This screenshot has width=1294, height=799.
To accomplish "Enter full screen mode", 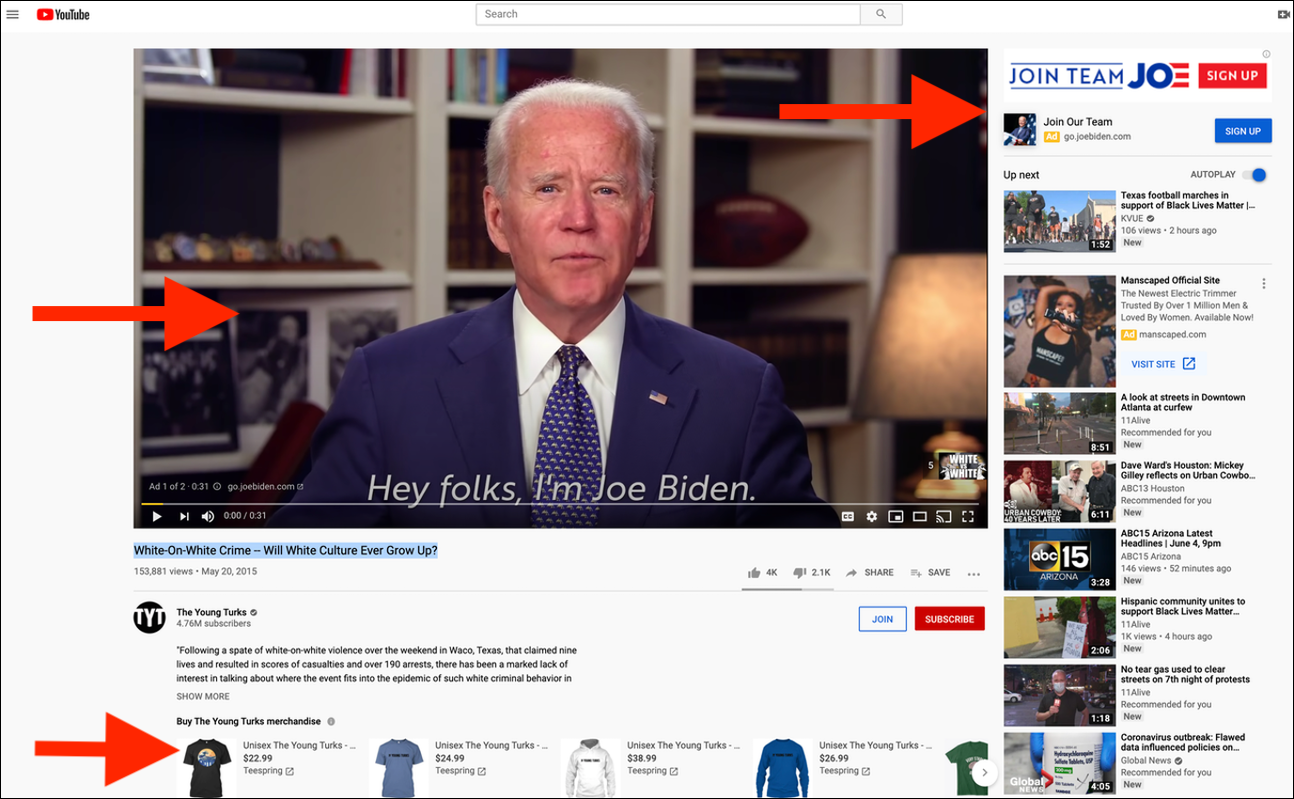I will pyautogui.click(x=968, y=516).
